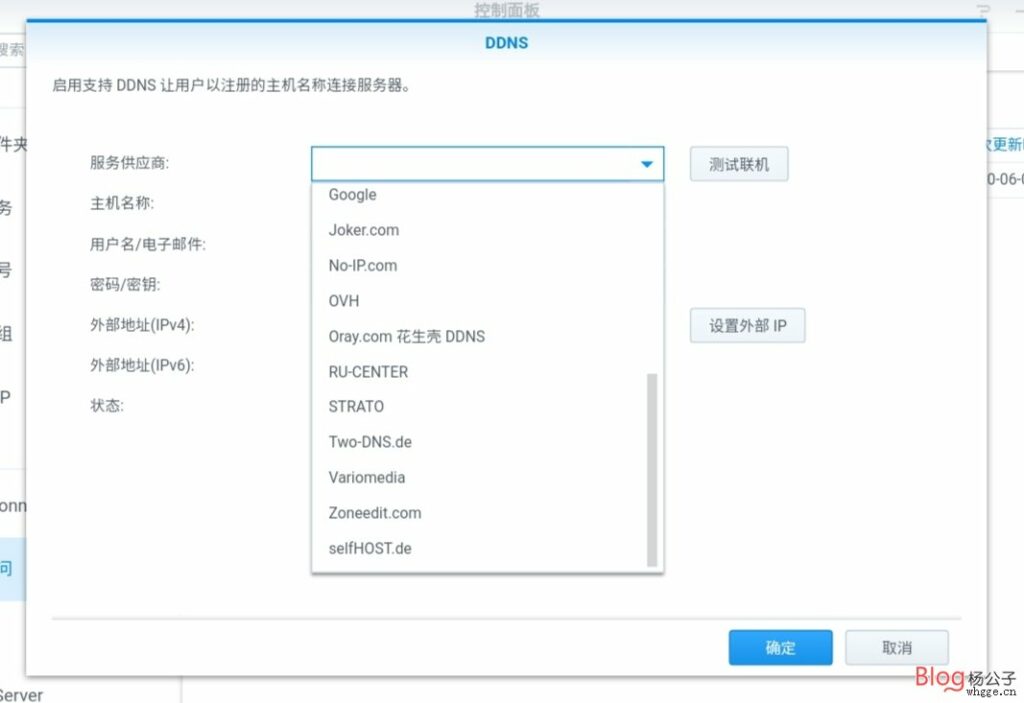Click the 主机名称 label
Screen dimensions: 1024x703
click(x=122, y=203)
